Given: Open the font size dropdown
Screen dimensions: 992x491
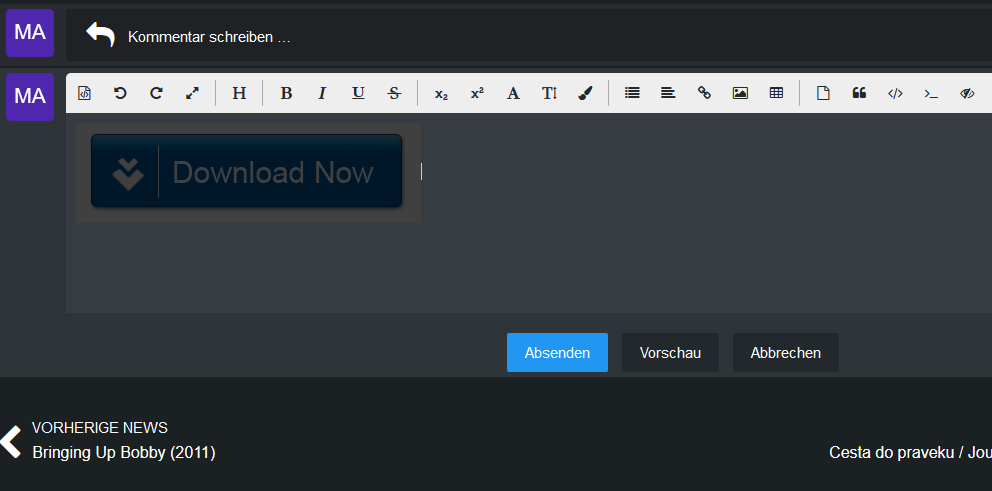Looking at the screenshot, I should [549, 93].
